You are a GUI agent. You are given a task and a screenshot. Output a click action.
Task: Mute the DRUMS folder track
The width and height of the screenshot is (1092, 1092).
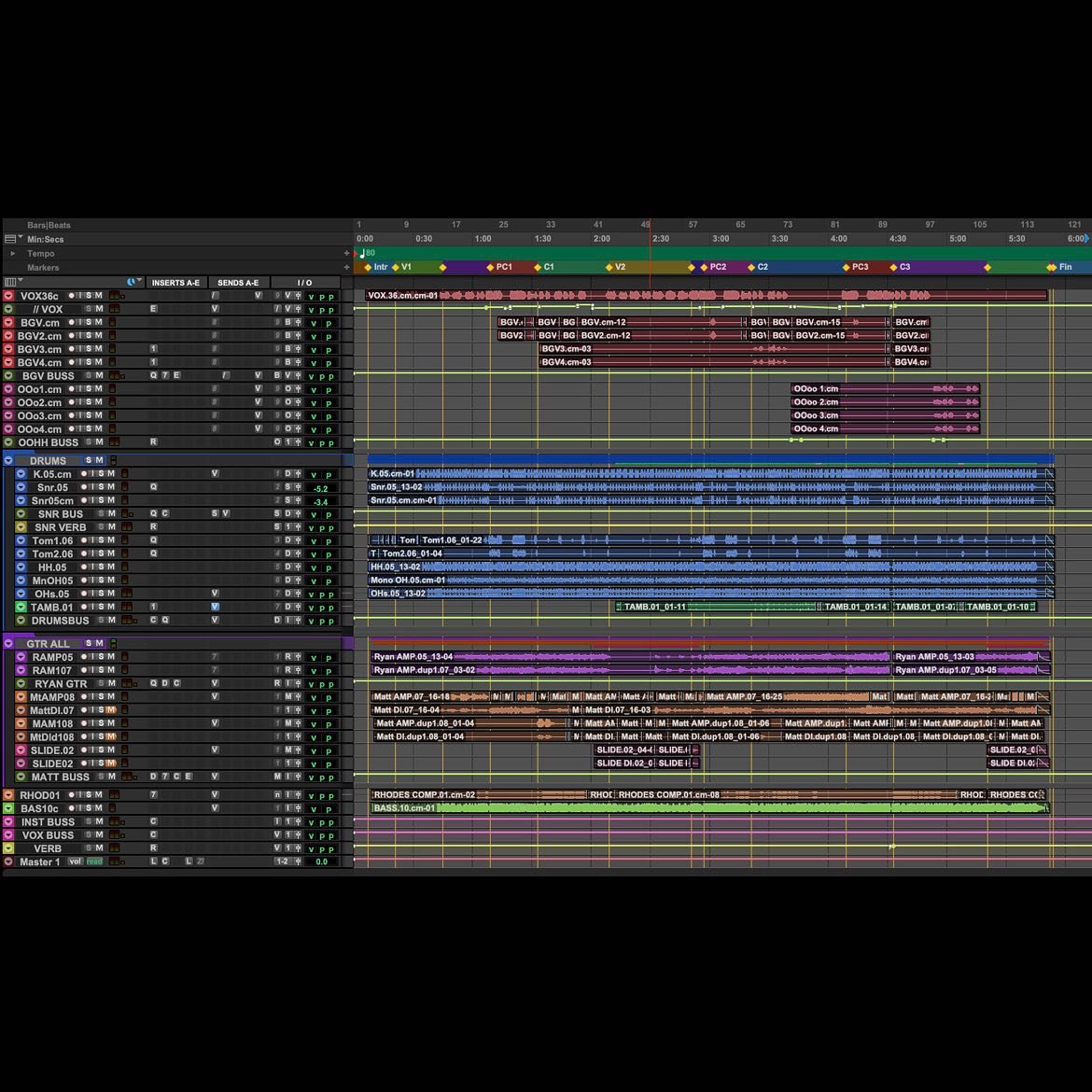tap(99, 460)
